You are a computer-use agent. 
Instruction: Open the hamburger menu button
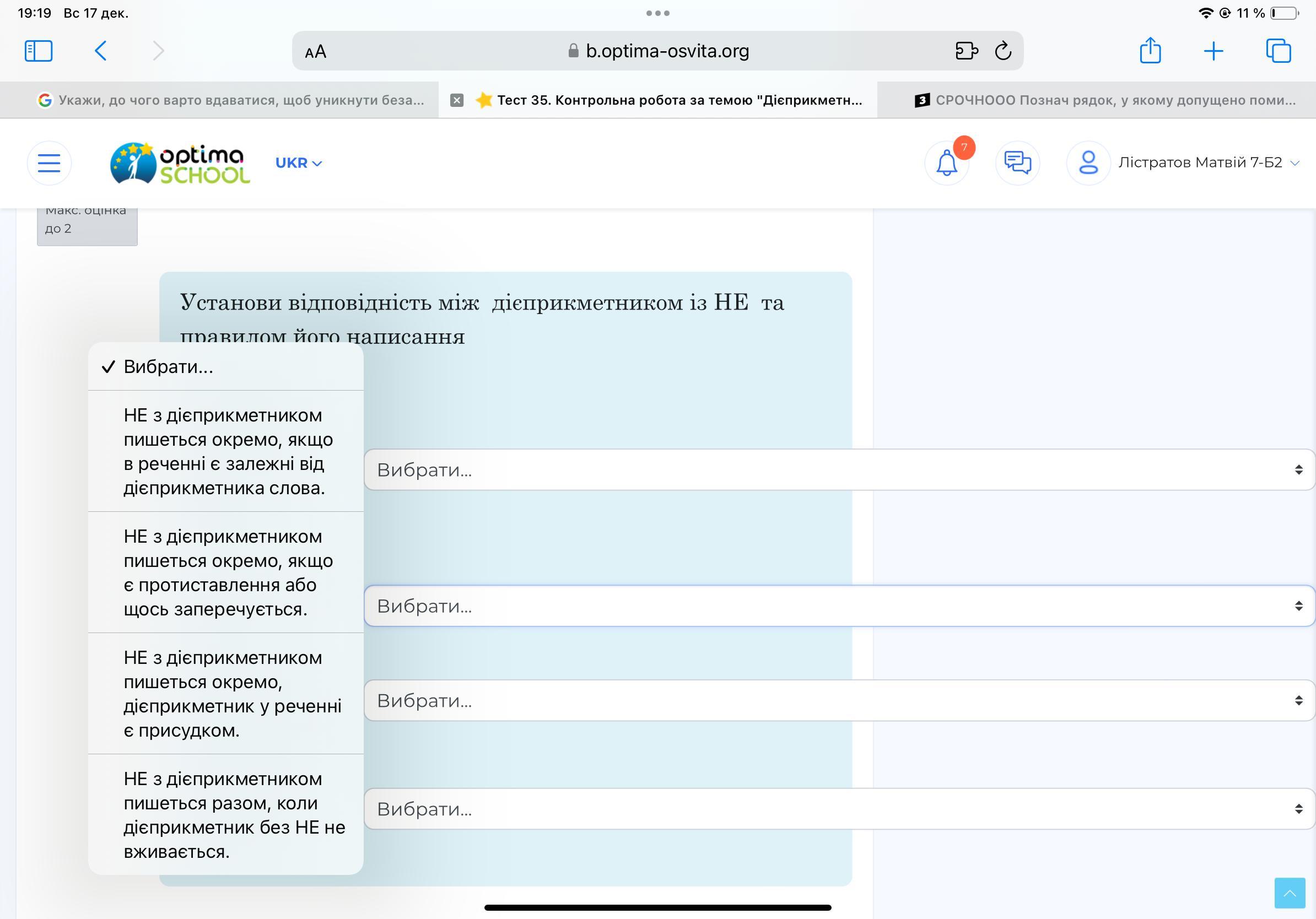49,163
